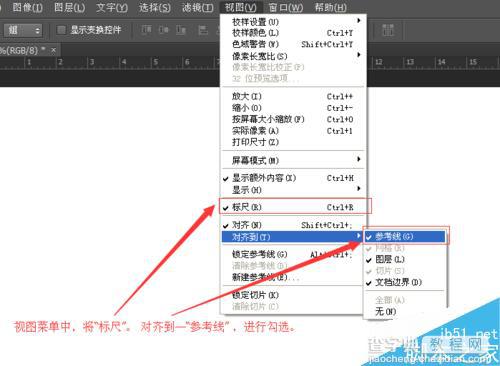Close the RGB/8 document tab

53,50
